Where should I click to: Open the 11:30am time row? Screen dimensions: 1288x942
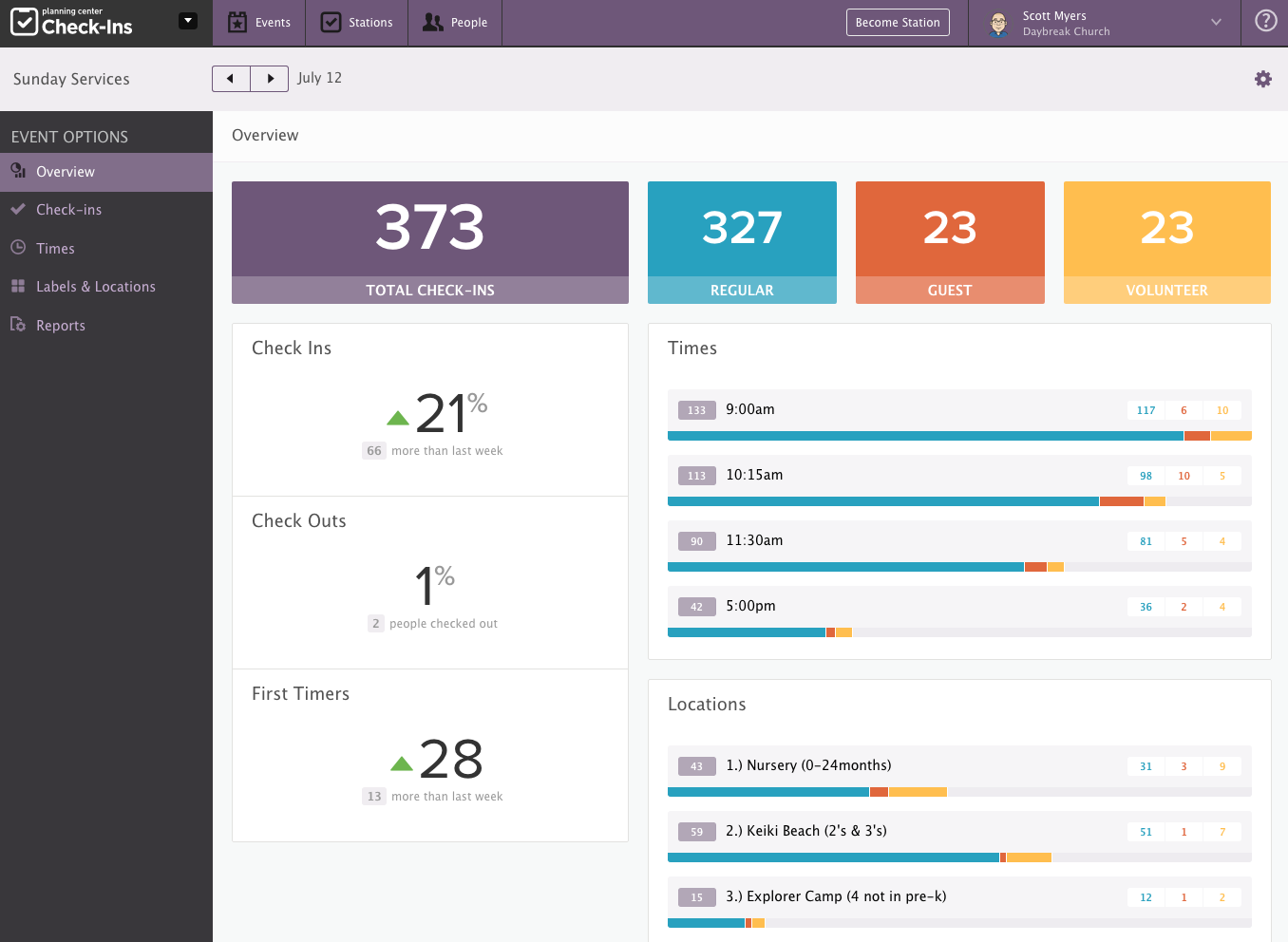959,546
